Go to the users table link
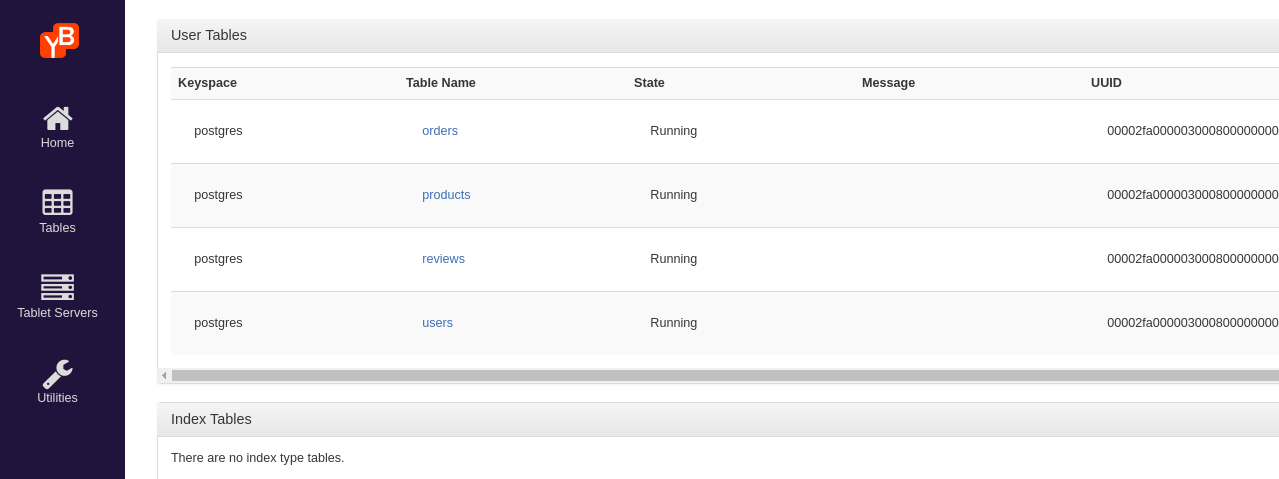The image size is (1279, 479). click(x=437, y=323)
